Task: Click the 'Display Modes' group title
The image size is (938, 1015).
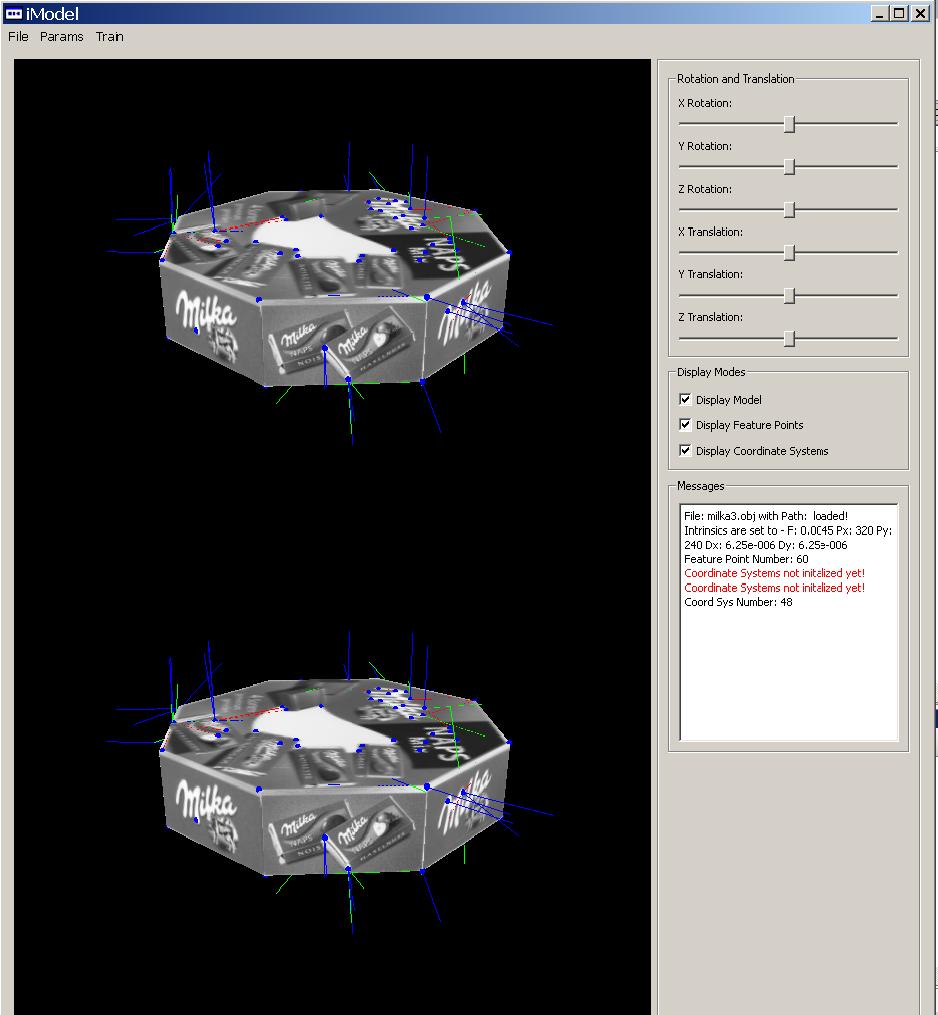Action: pyautogui.click(x=711, y=372)
